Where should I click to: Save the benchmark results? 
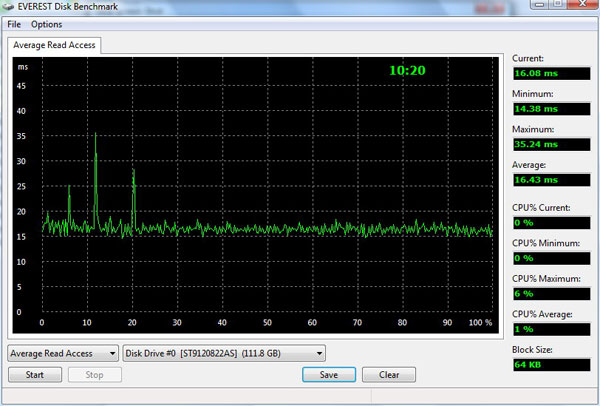point(329,375)
